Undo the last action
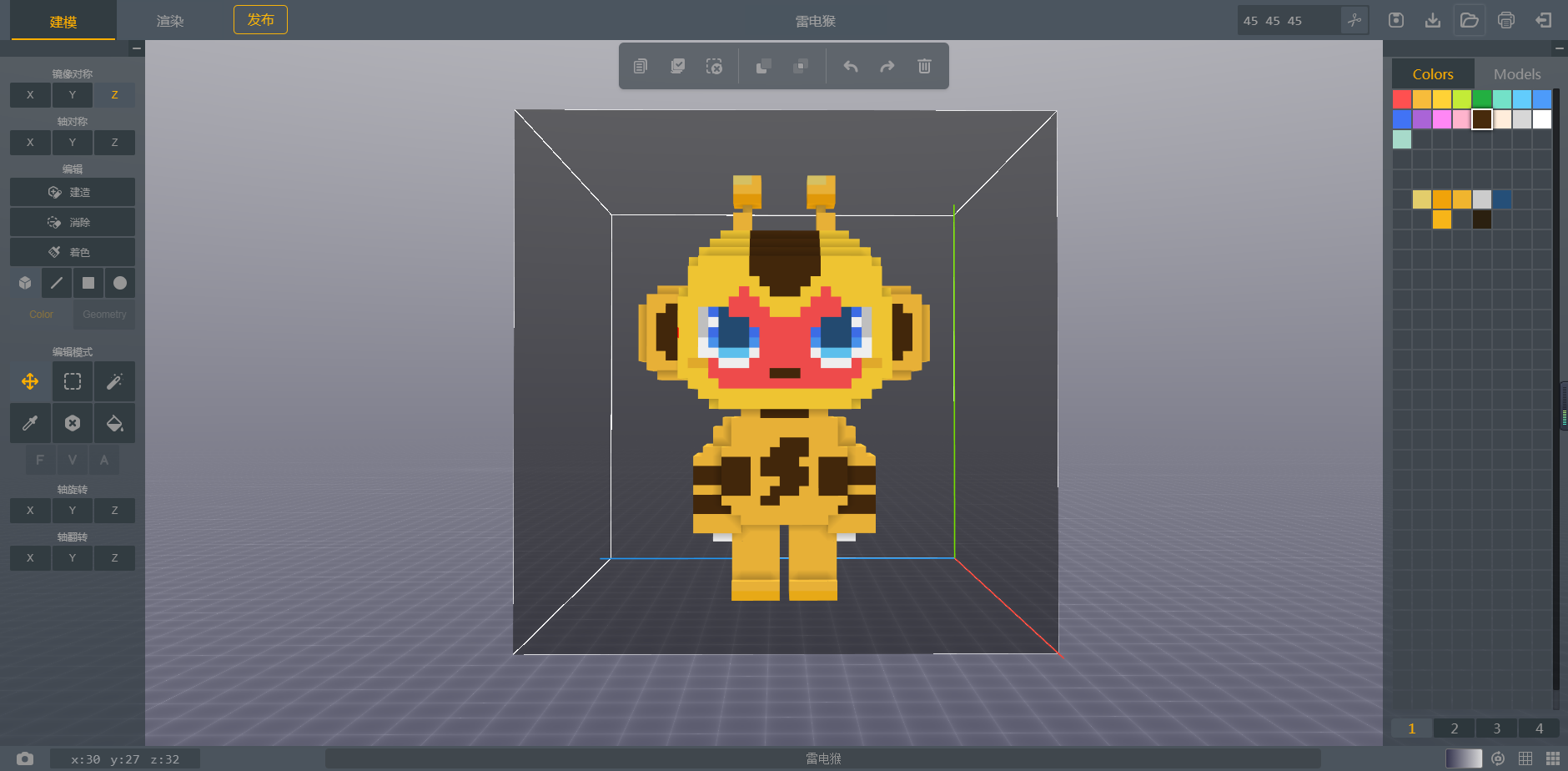1568x771 pixels. click(851, 66)
